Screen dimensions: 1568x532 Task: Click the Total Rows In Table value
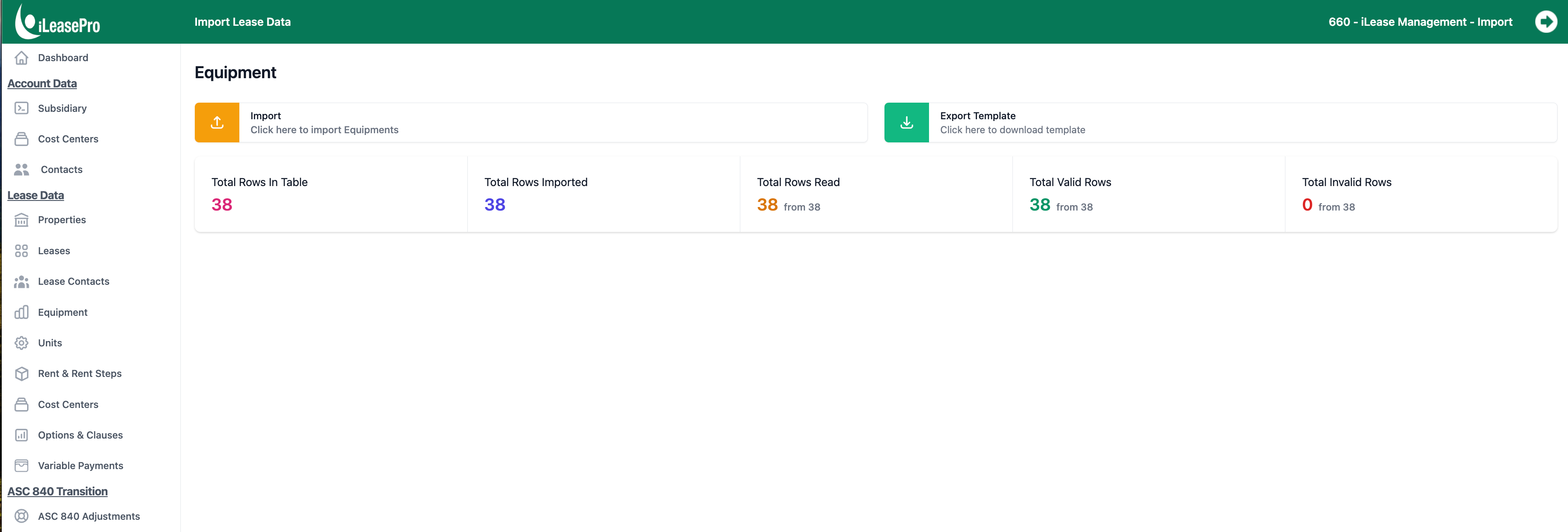coord(221,204)
